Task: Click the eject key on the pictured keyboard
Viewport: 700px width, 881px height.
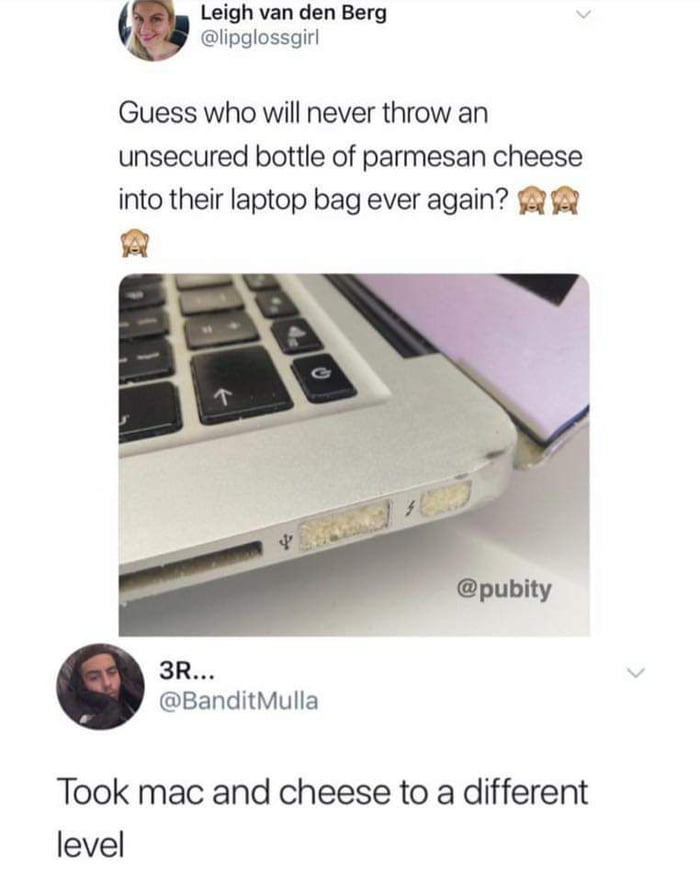Action: (296, 334)
